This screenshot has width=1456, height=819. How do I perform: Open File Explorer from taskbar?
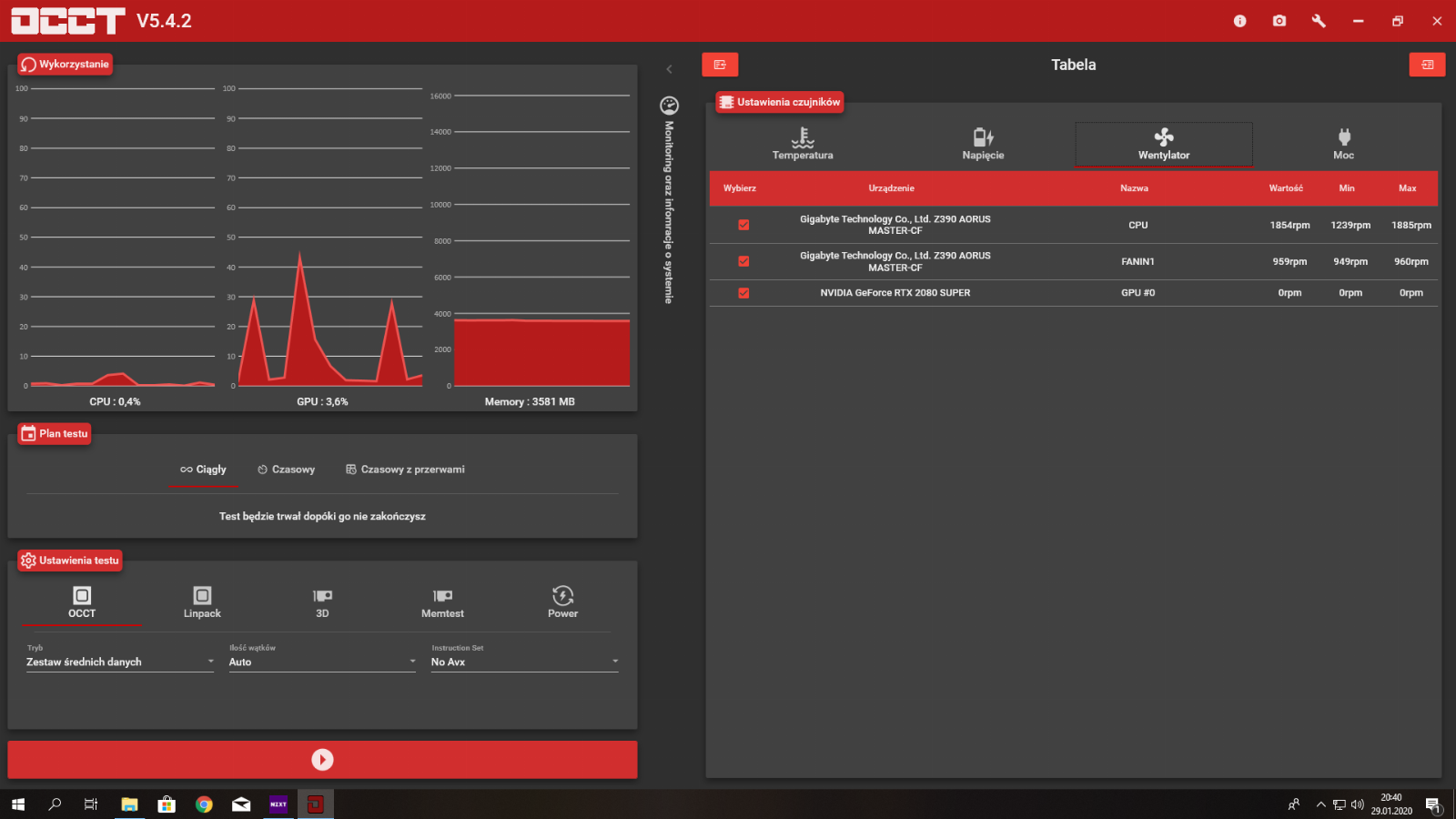pyautogui.click(x=129, y=804)
